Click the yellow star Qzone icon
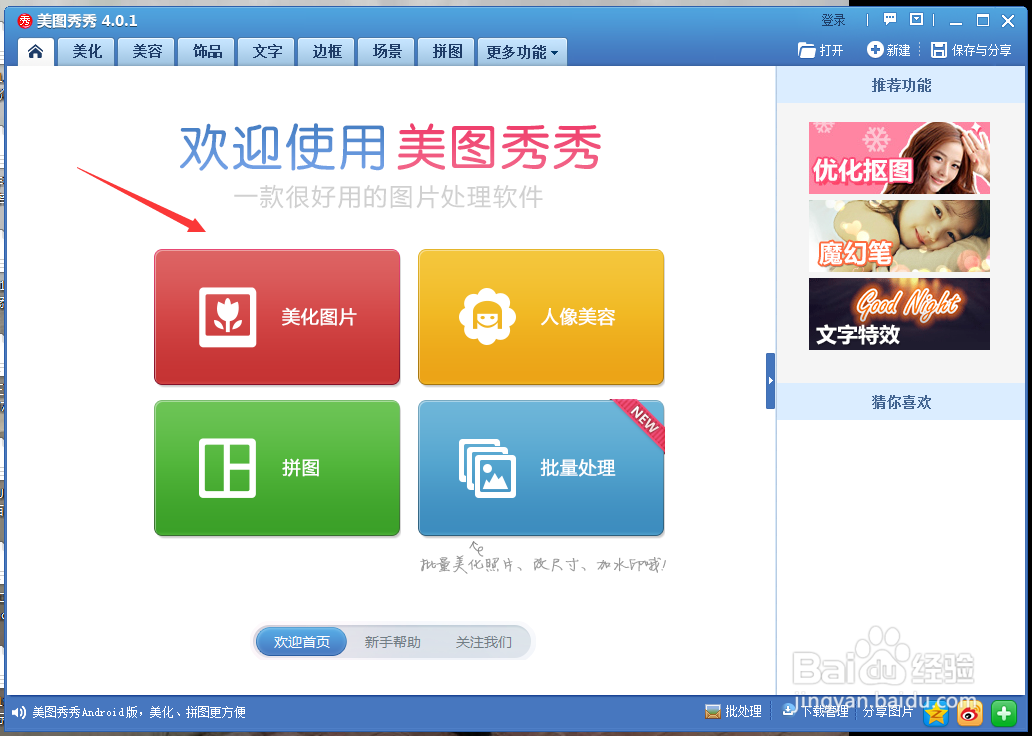The image size is (1032, 736). click(x=936, y=713)
